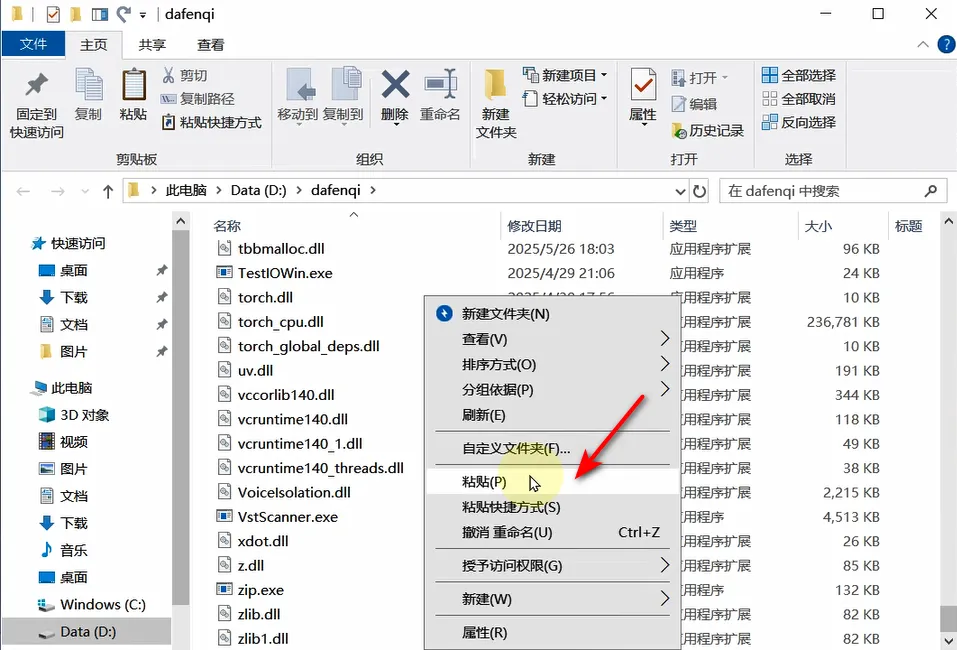The height and width of the screenshot is (650, 957).
Task: Open the Move to (移动到) command
Action: click(298, 95)
